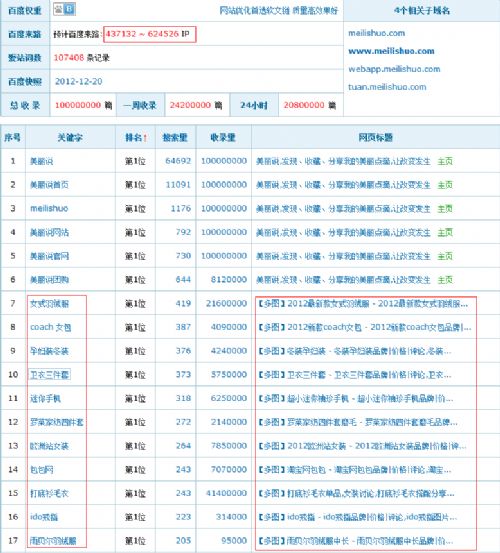Click the 24-hour indexed value 20800000
This screenshot has height=553, width=500.
point(304,105)
